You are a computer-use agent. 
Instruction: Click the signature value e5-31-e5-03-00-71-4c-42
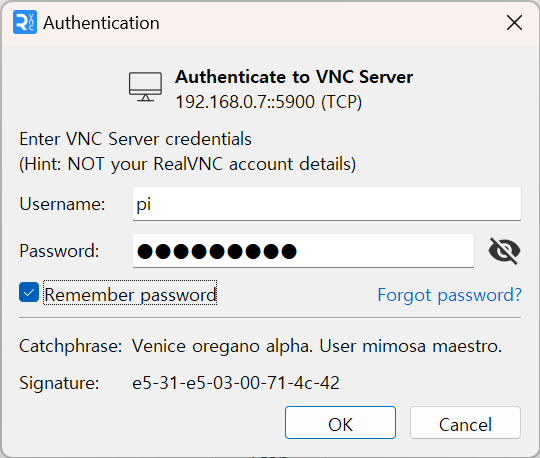pos(236,383)
